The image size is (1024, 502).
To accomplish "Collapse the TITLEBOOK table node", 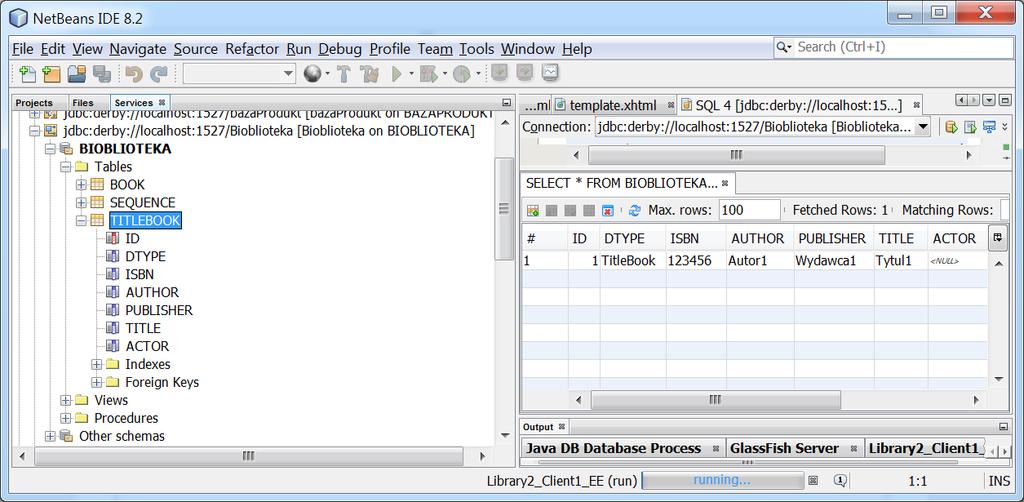I will [81, 221].
